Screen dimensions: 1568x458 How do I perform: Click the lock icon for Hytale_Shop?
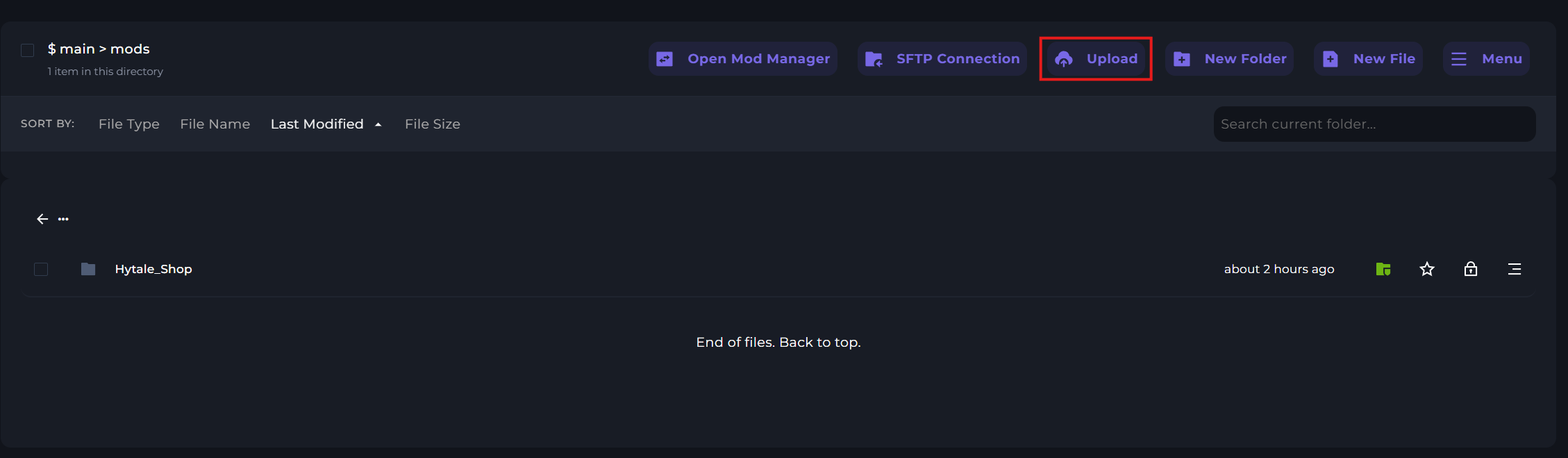point(1471,269)
